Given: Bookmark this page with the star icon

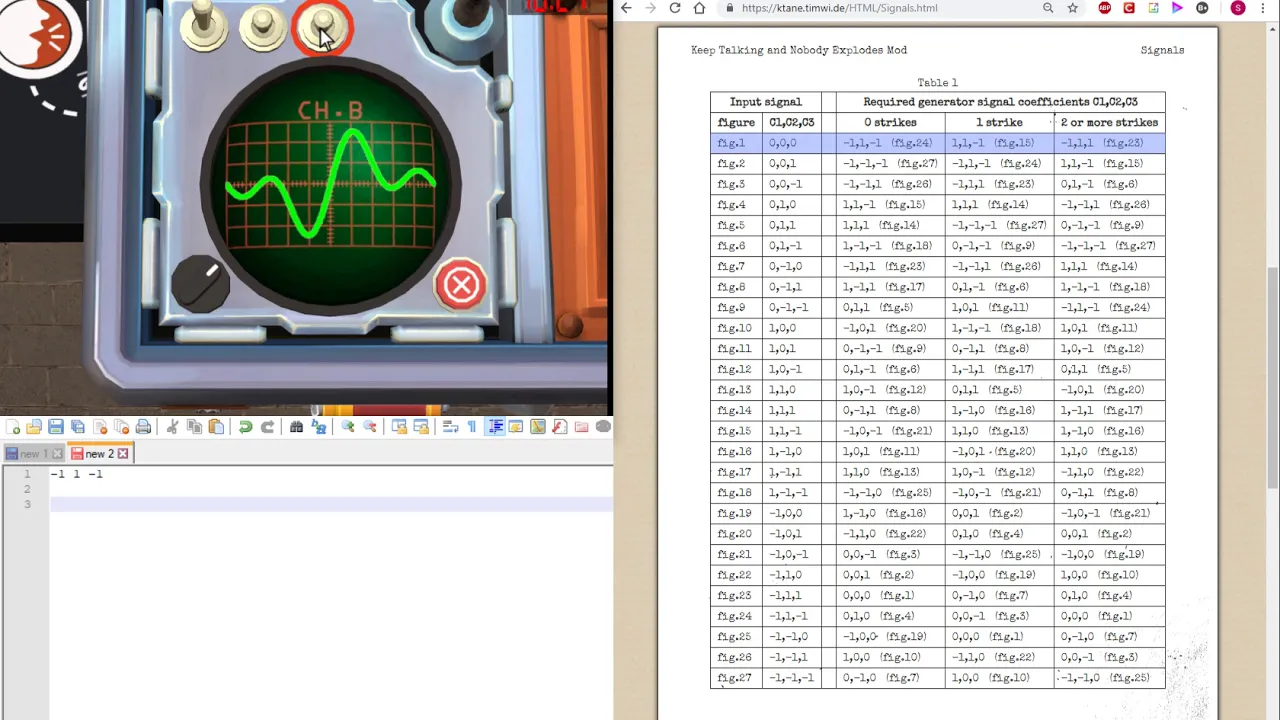Looking at the screenshot, I should pos(1073,8).
